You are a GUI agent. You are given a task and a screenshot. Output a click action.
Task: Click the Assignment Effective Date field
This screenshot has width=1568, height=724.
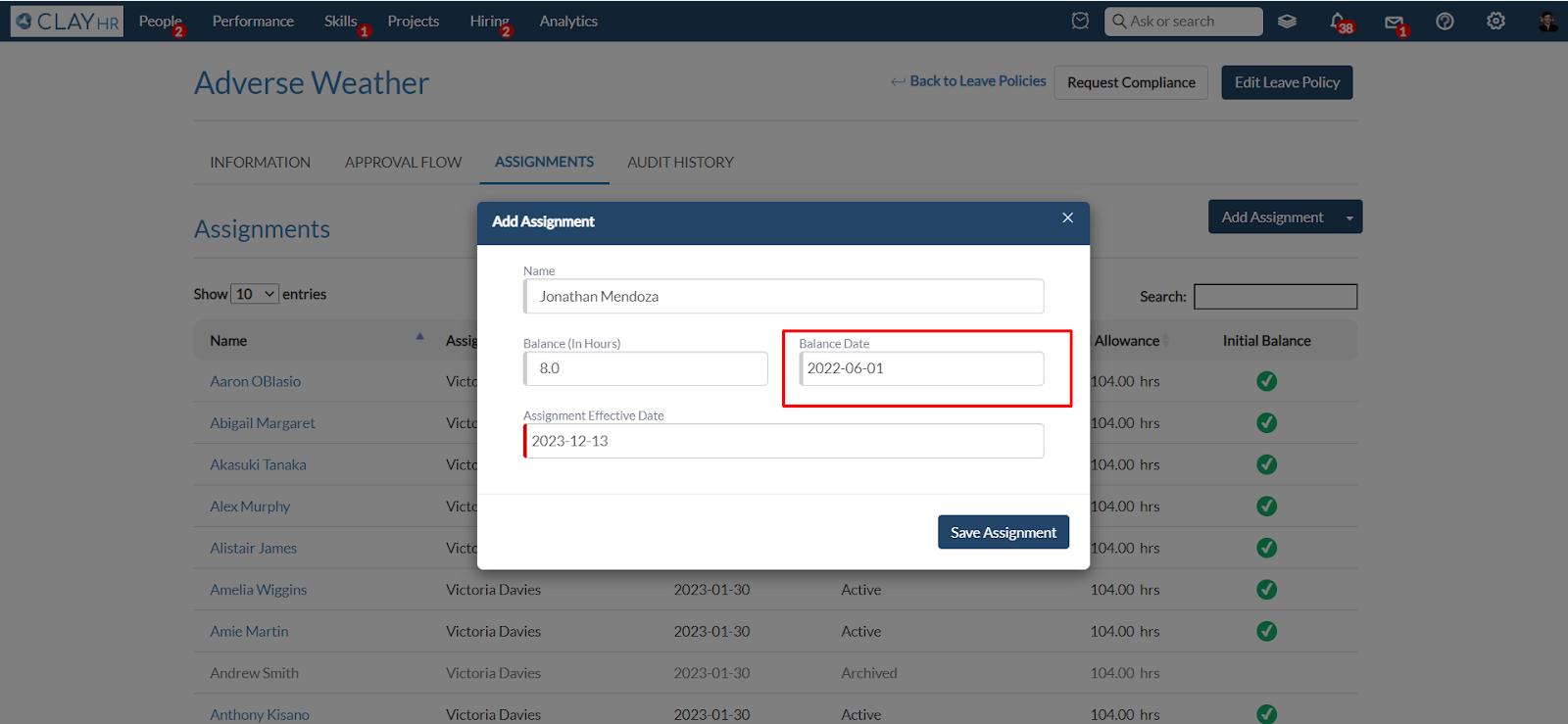[783, 441]
